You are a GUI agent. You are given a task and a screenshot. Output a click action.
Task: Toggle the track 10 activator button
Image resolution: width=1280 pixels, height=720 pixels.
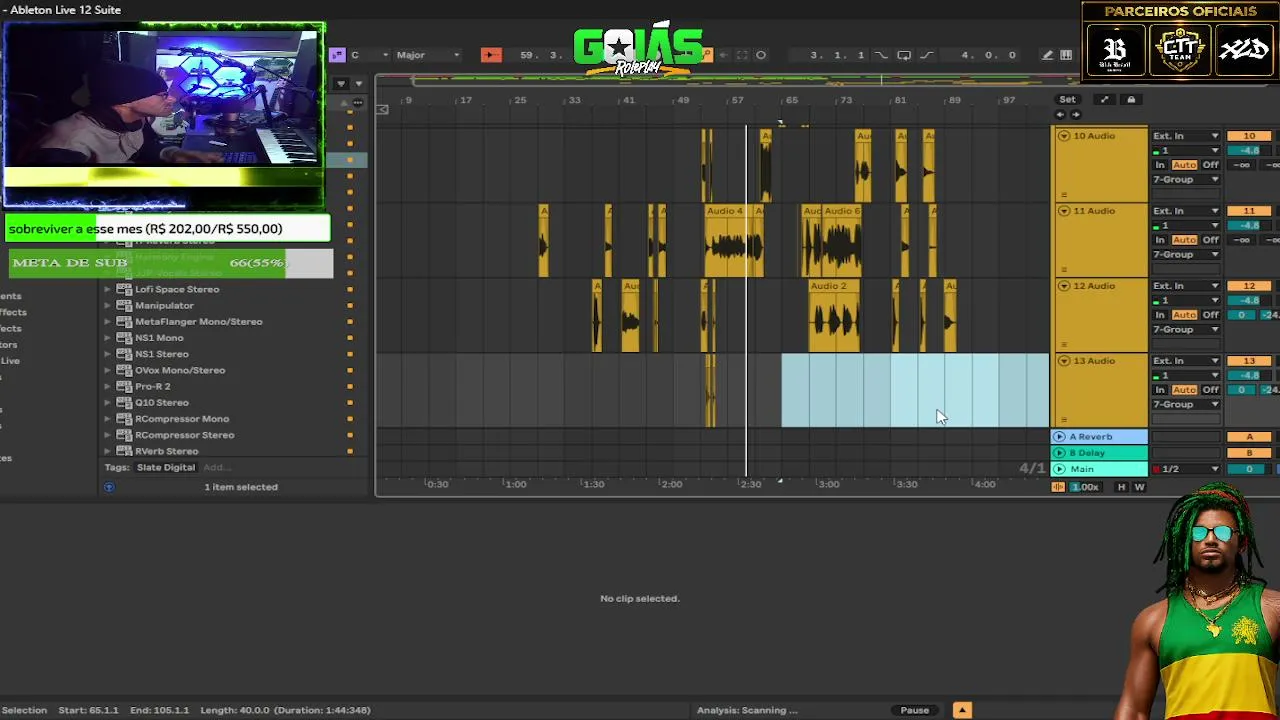(x=1249, y=136)
